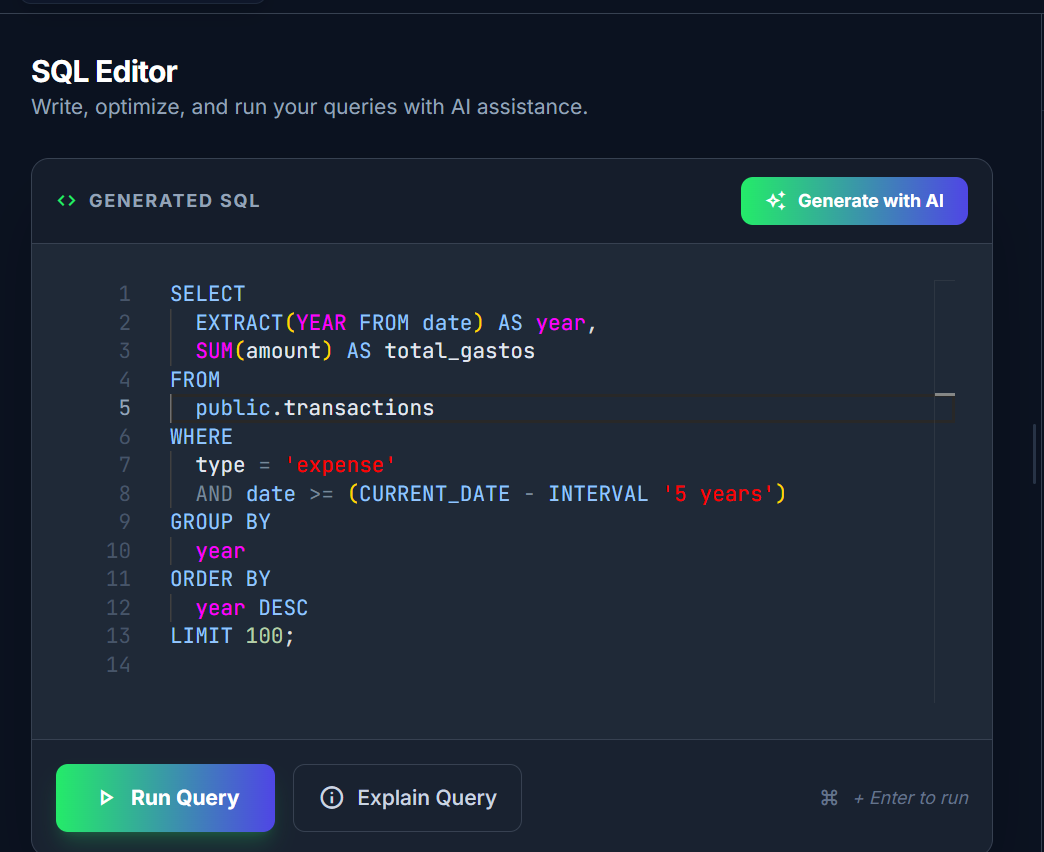Click the editor overview ruler cursor marker
This screenshot has width=1044, height=852.
[x=944, y=395]
